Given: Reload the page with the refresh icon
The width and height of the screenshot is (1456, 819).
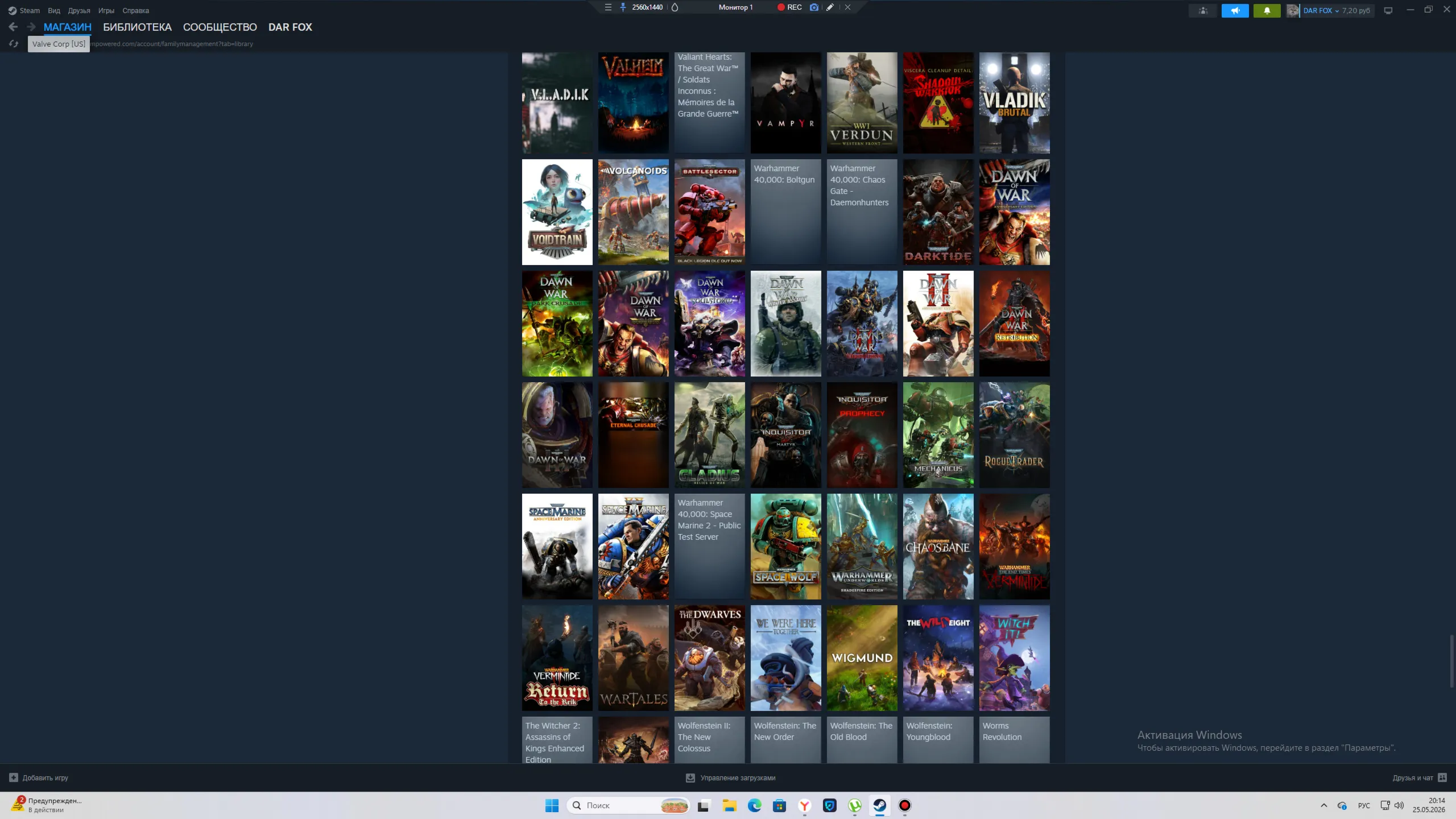Looking at the screenshot, I should tap(14, 44).
